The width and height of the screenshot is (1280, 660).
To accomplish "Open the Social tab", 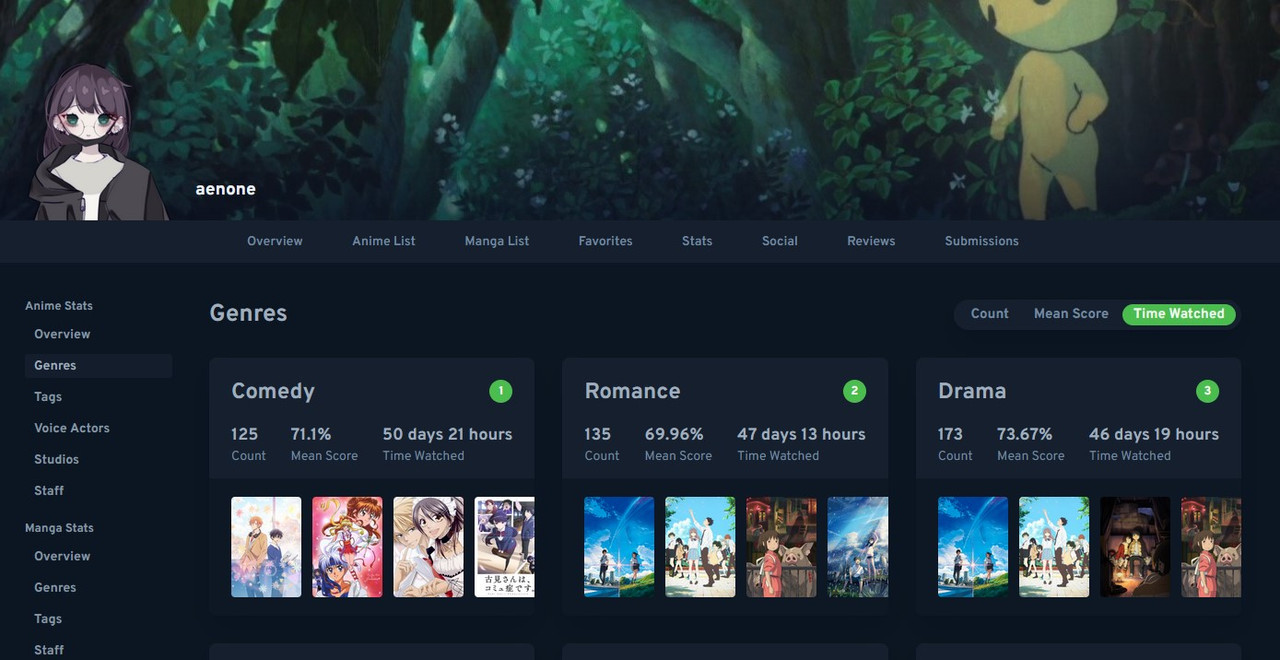I will point(780,241).
